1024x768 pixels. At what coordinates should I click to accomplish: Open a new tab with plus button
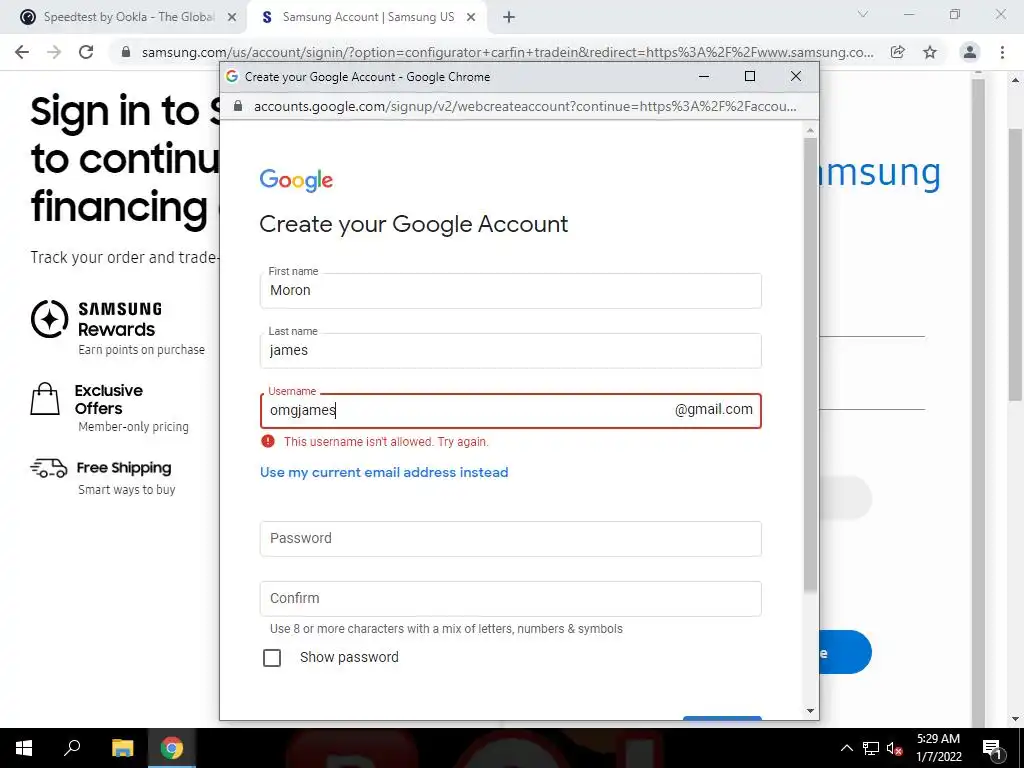[x=509, y=18]
